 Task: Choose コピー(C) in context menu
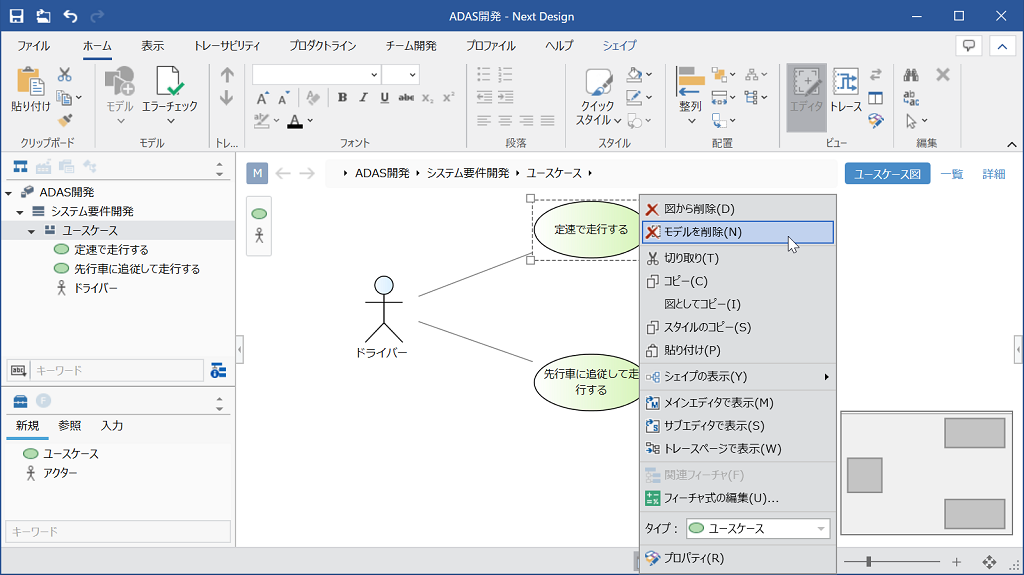[x=738, y=281]
